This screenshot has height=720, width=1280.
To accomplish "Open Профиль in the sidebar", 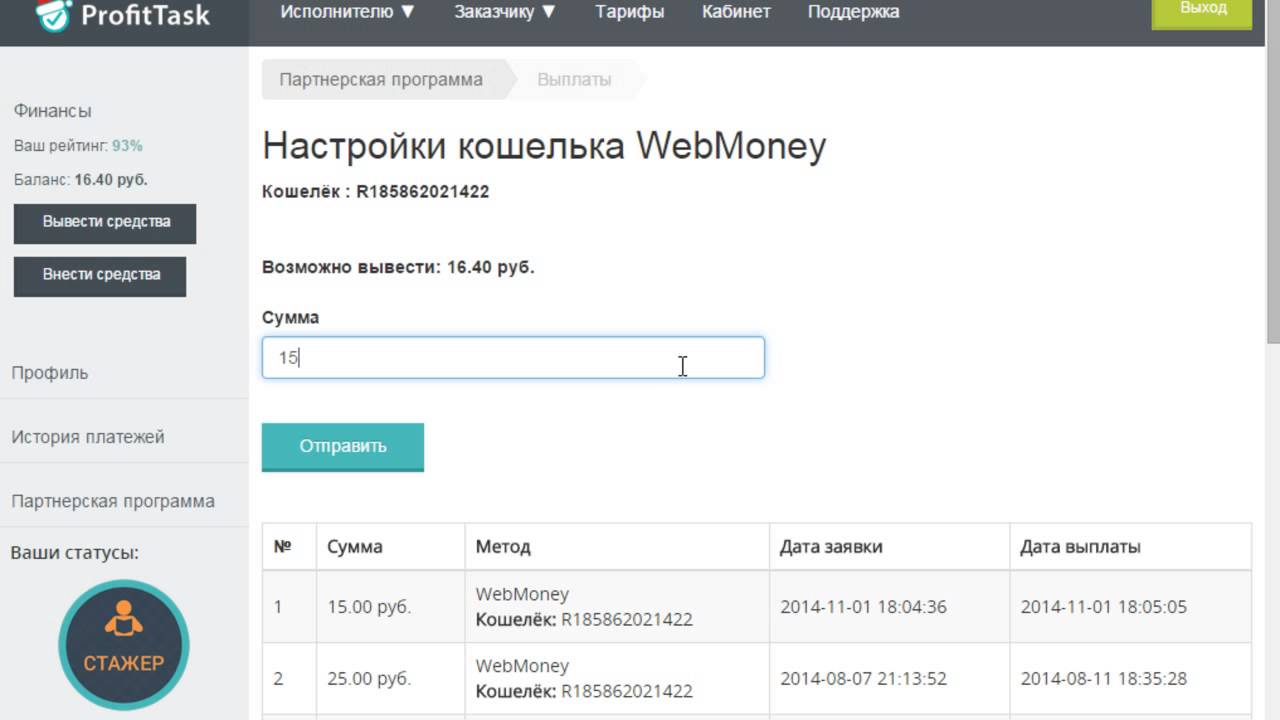I will (x=50, y=373).
